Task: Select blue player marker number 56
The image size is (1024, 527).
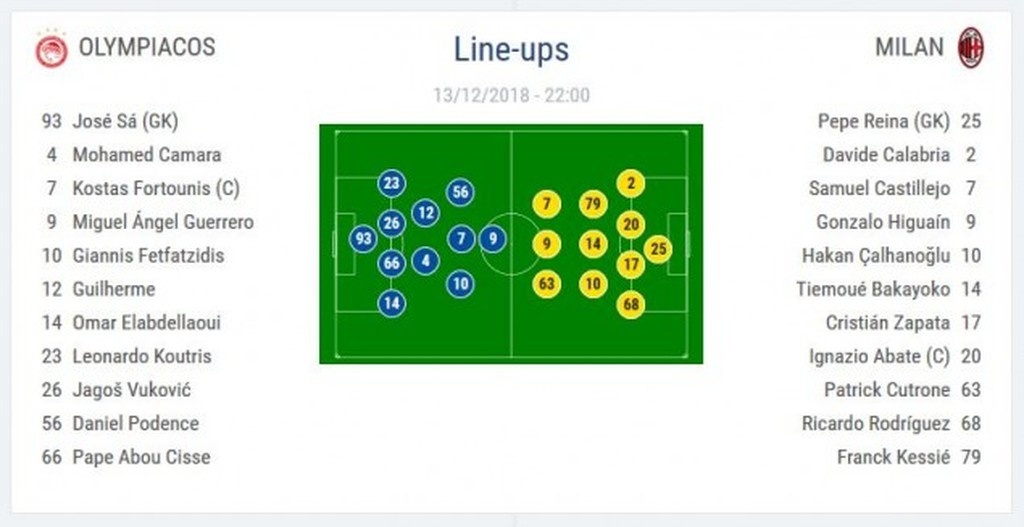Action: coord(460,192)
